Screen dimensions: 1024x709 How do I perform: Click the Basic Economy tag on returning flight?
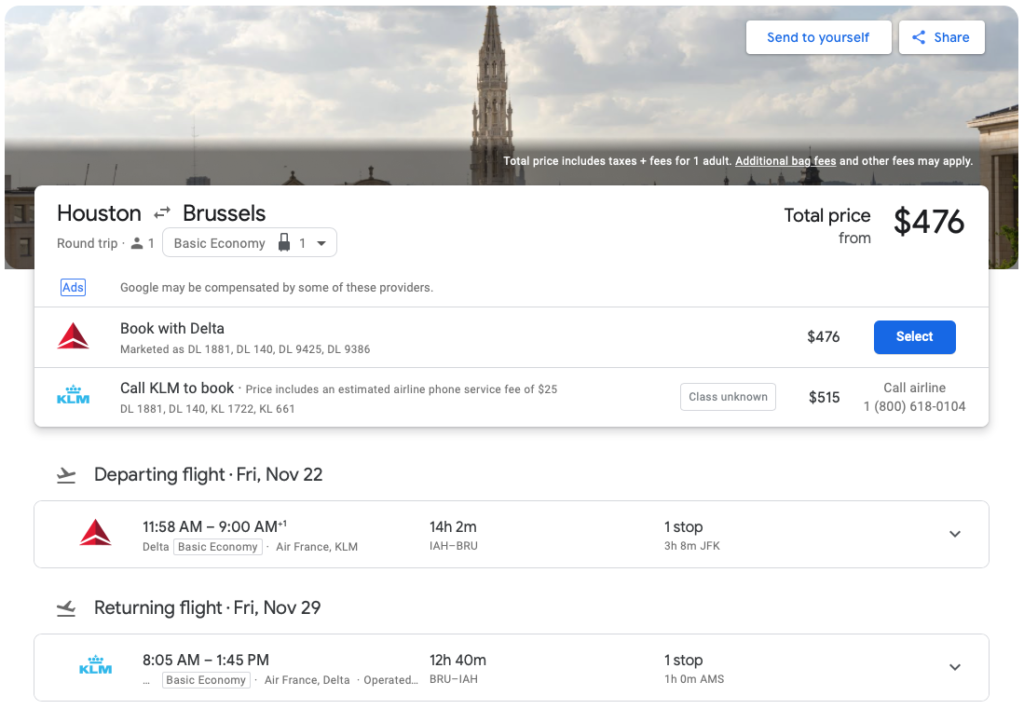point(206,680)
